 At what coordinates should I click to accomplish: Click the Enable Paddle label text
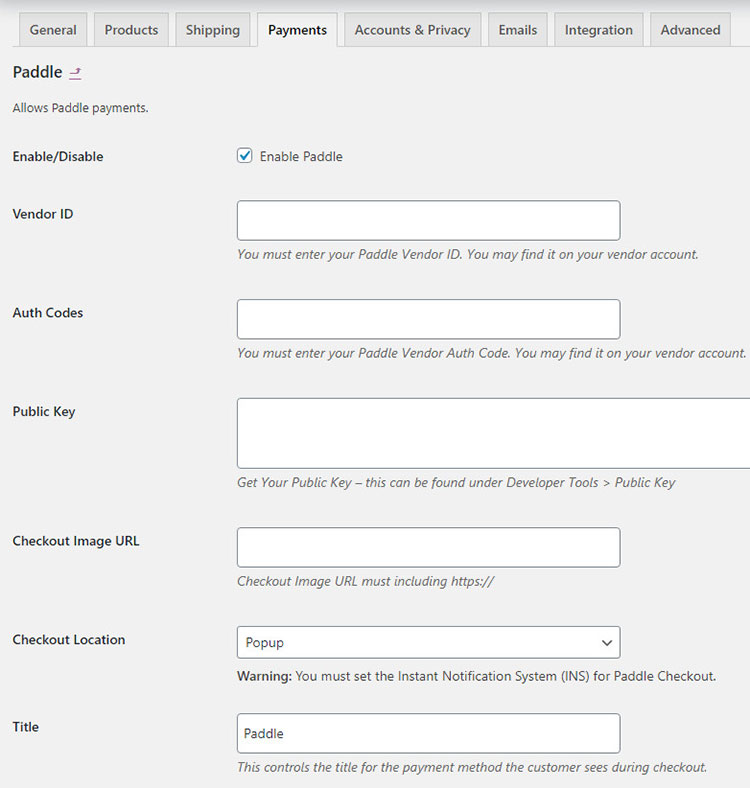(x=301, y=156)
